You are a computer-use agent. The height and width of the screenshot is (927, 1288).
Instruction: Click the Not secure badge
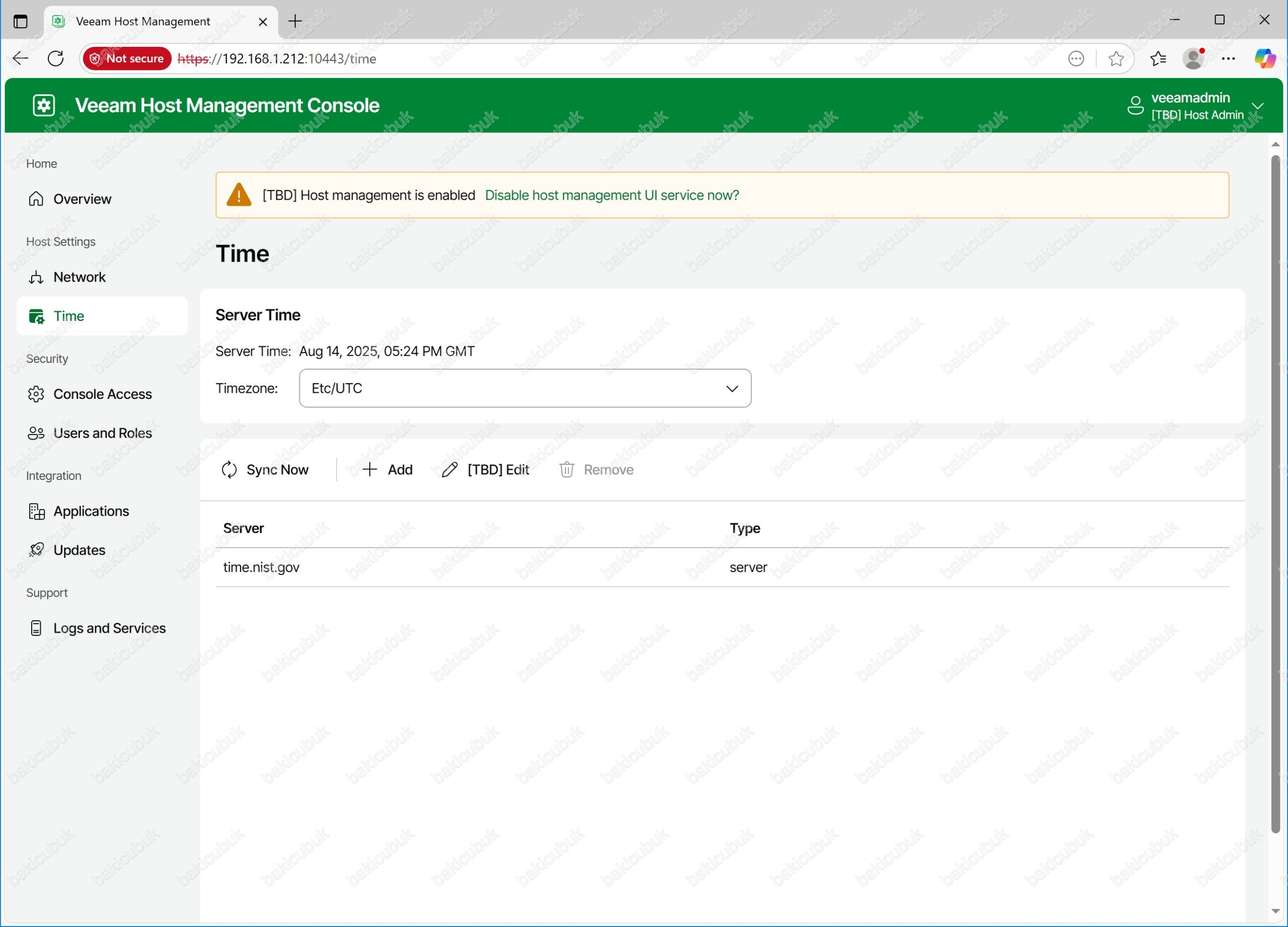pyautogui.click(x=127, y=58)
